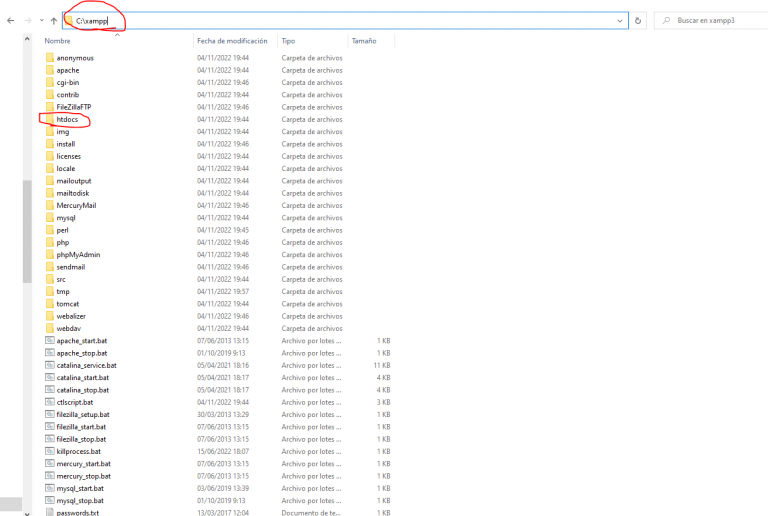The image size is (768, 516).
Task: Select the tomcat folder
Action: coord(68,303)
